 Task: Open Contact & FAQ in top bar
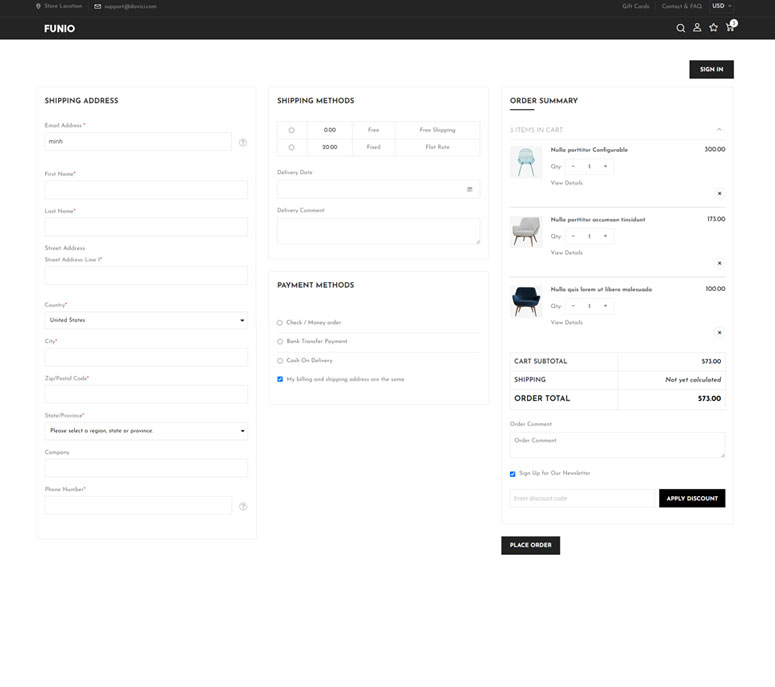tap(681, 6)
